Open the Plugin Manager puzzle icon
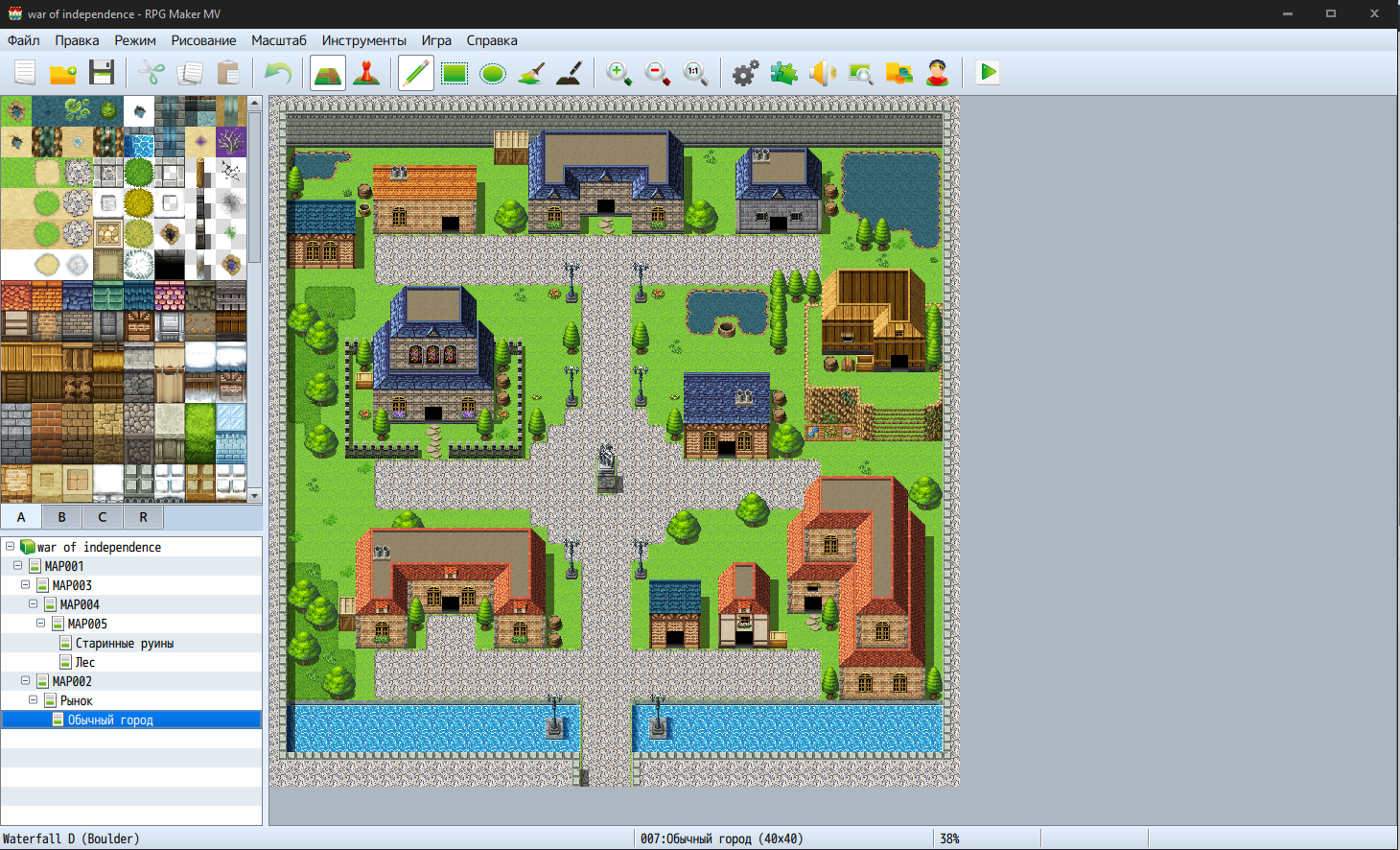 [x=784, y=73]
